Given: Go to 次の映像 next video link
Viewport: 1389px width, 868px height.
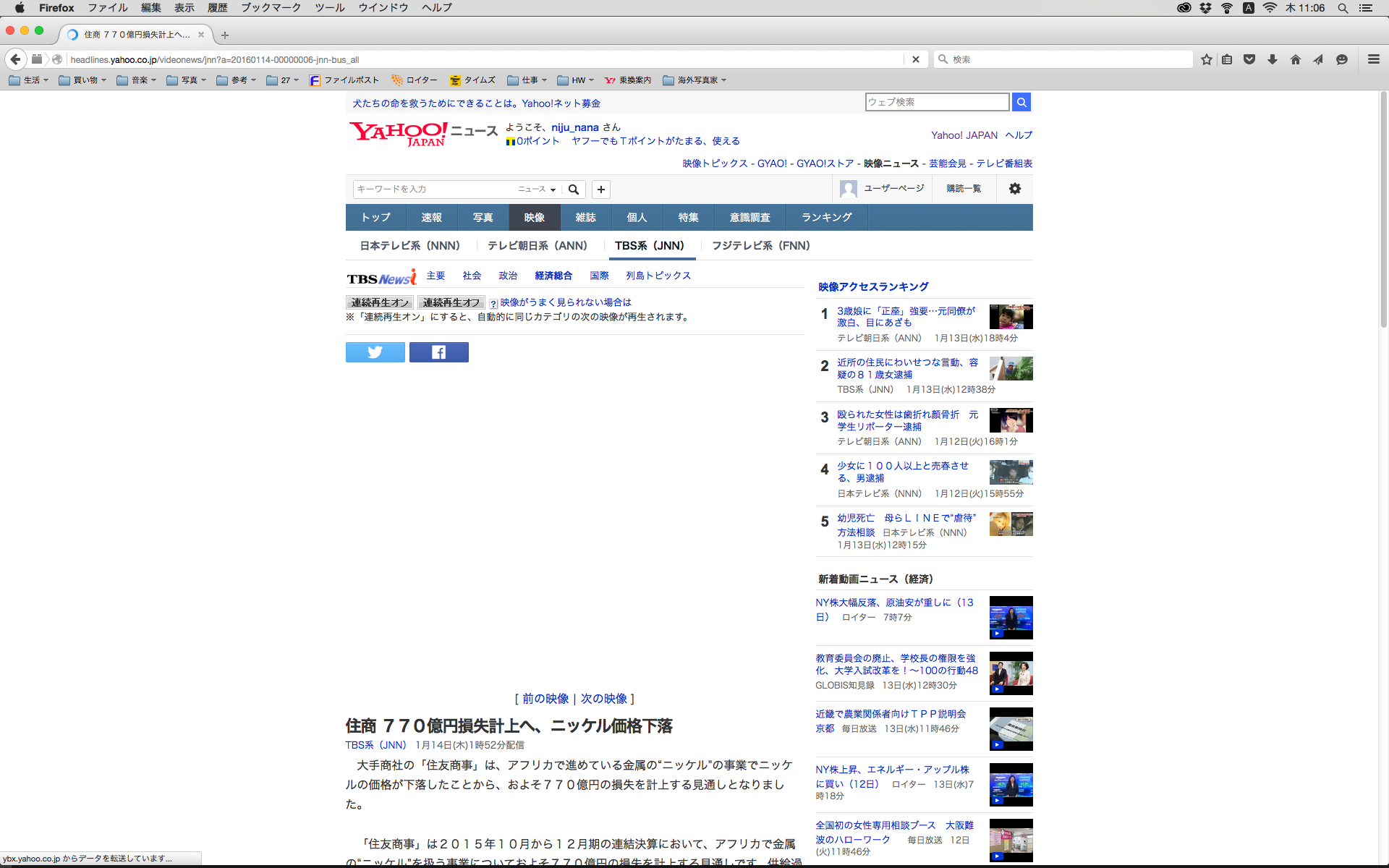Looking at the screenshot, I should point(603,699).
